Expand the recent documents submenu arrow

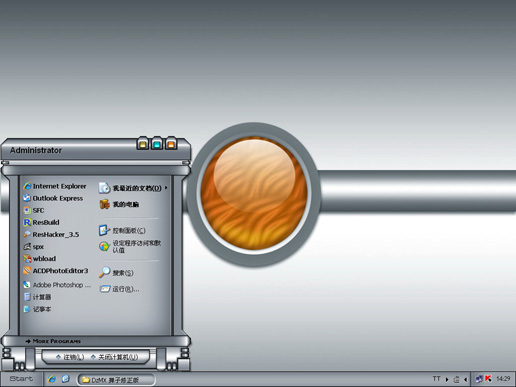click(166, 188)
